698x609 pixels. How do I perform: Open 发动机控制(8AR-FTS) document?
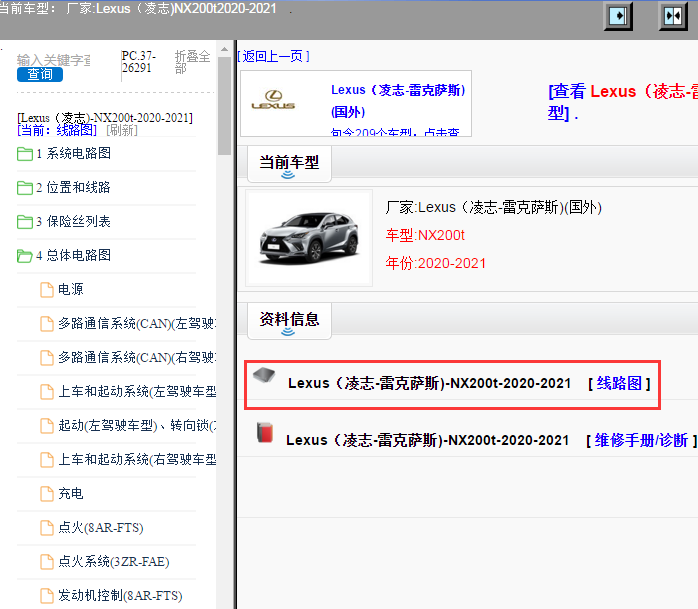121,595
